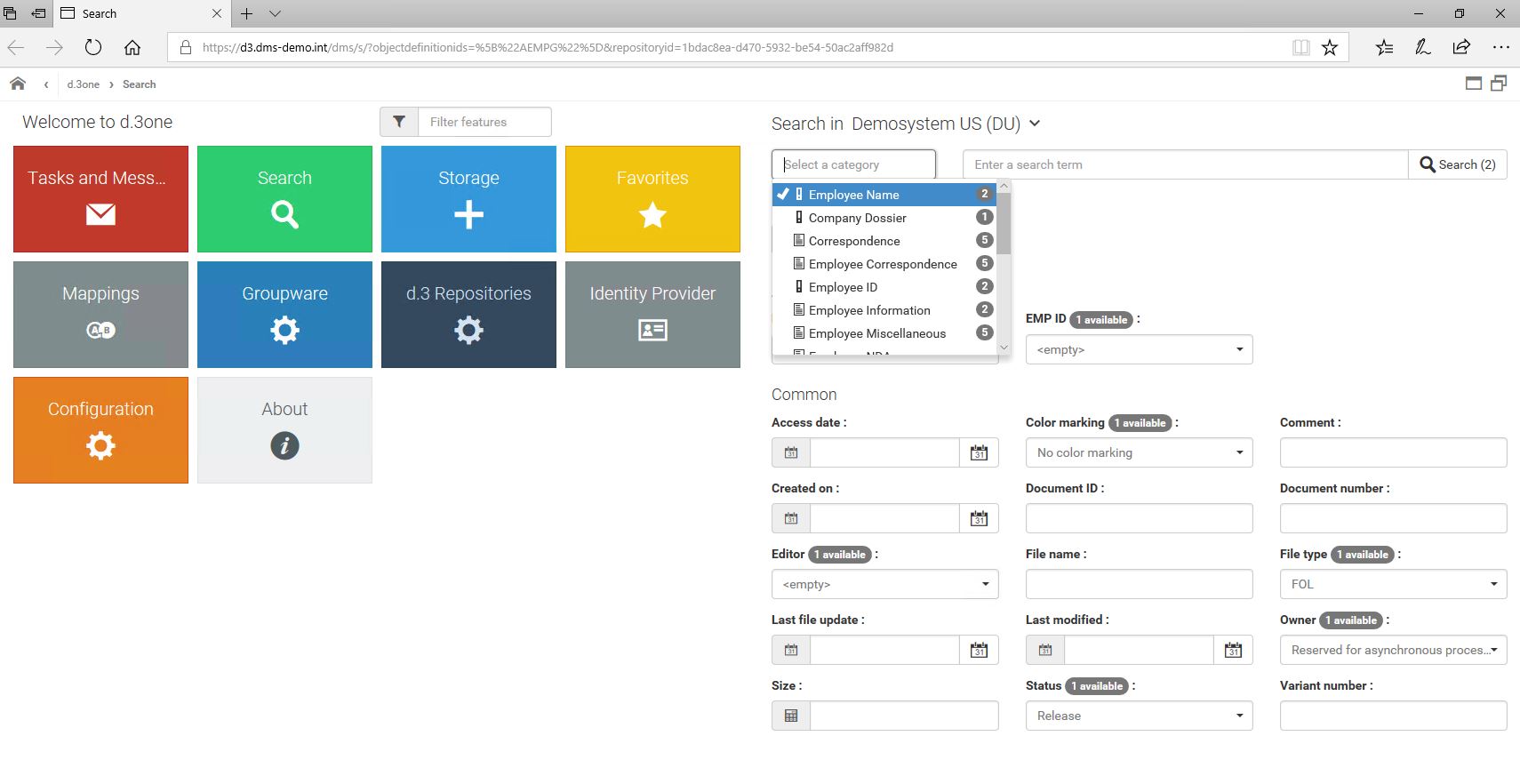Expand the Status dropdown showing Release

[1139, 716]
